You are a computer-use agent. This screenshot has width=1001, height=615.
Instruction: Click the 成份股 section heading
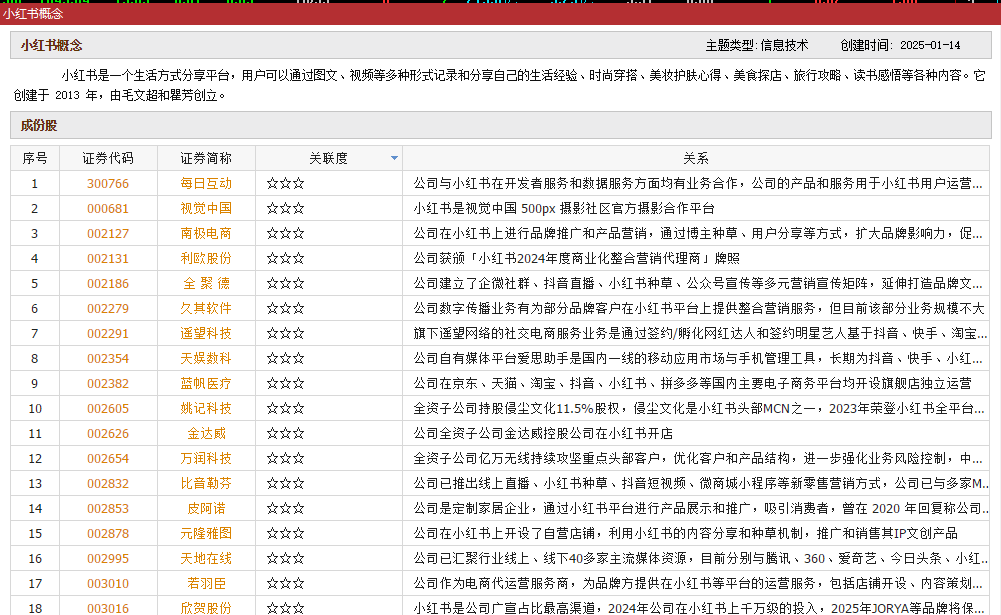click(39, 126)
